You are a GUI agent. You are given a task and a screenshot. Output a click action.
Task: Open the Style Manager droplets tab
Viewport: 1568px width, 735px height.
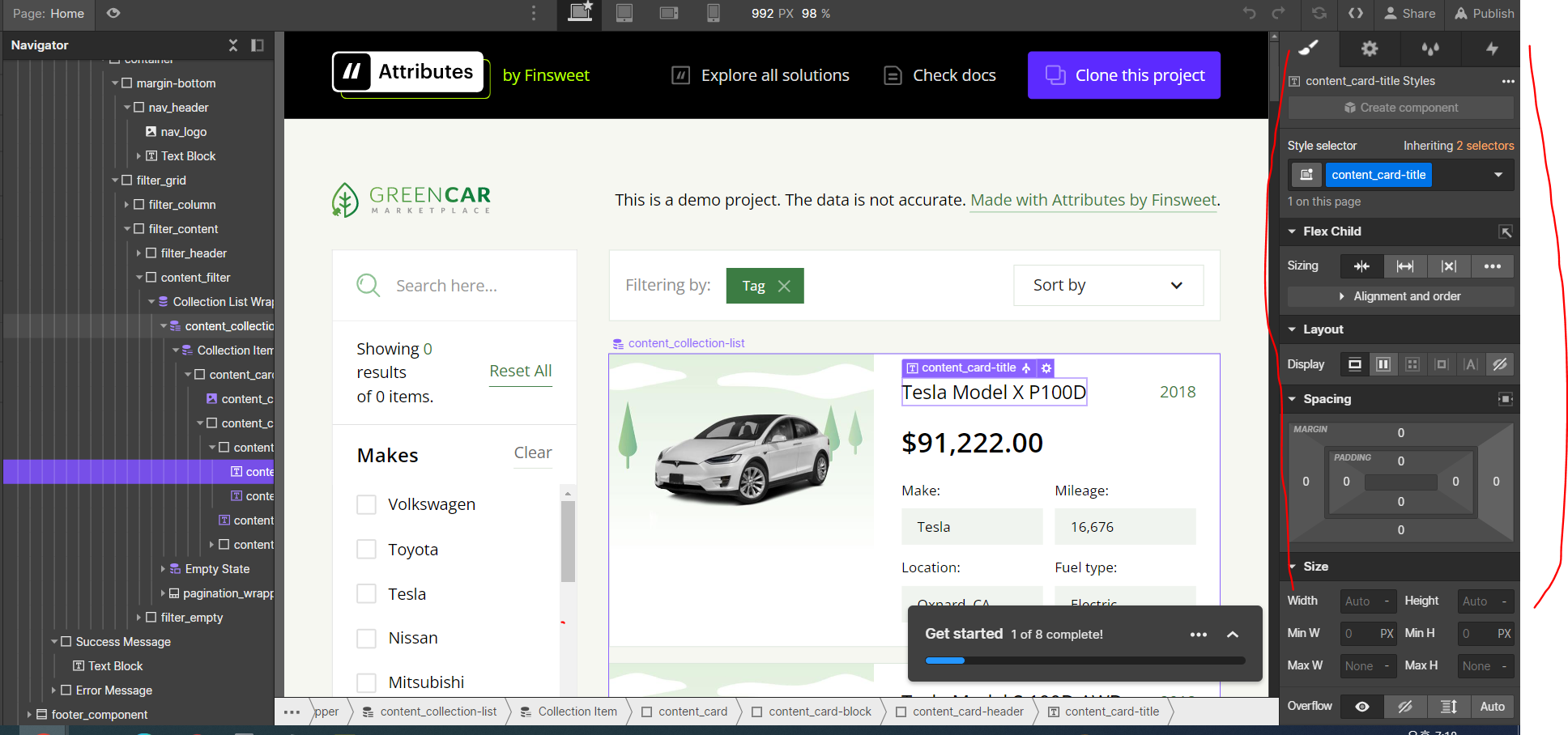(x=1430, y=49)
